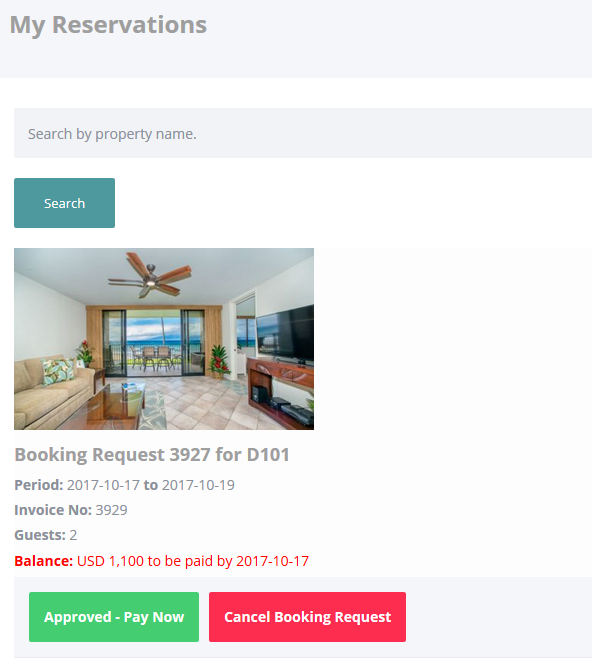Click the balcony doors in property photo
592x672 pixels.
click(x=153, y=343)
